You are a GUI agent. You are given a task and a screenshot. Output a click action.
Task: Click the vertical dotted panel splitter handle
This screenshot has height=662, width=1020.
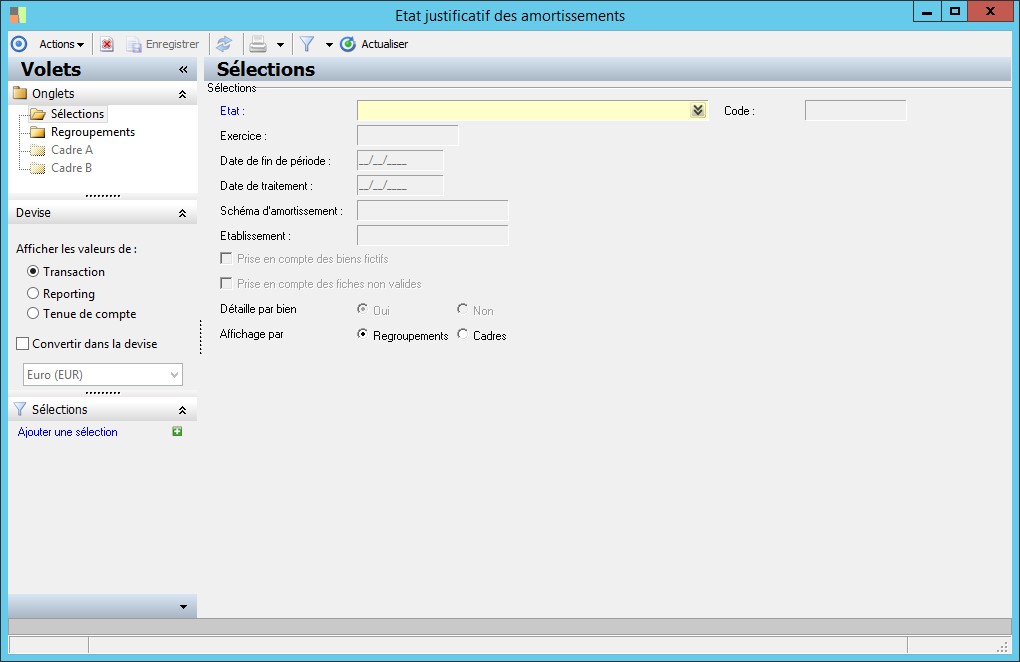click(x=200, y=337)
